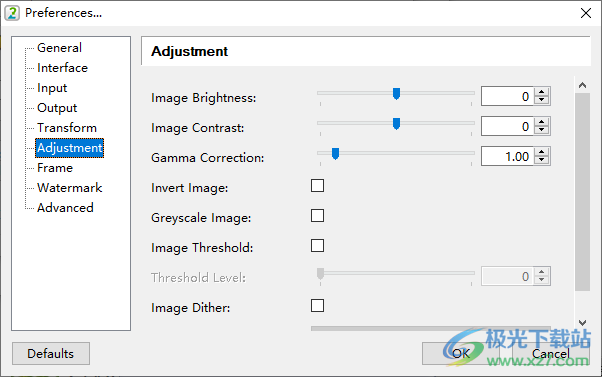This screenshot has height=377, width=602.
Task: Decrease Gamma Correction with down spinner
Action: tap(541, 160)
